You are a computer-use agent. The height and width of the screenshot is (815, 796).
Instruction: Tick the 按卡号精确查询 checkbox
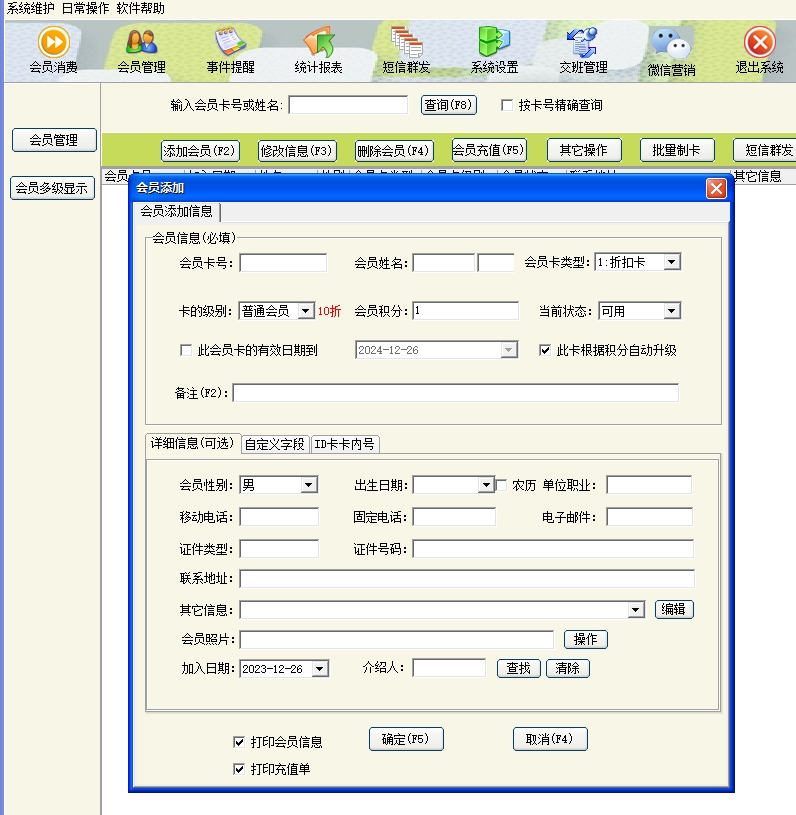[x=507, y=105]
